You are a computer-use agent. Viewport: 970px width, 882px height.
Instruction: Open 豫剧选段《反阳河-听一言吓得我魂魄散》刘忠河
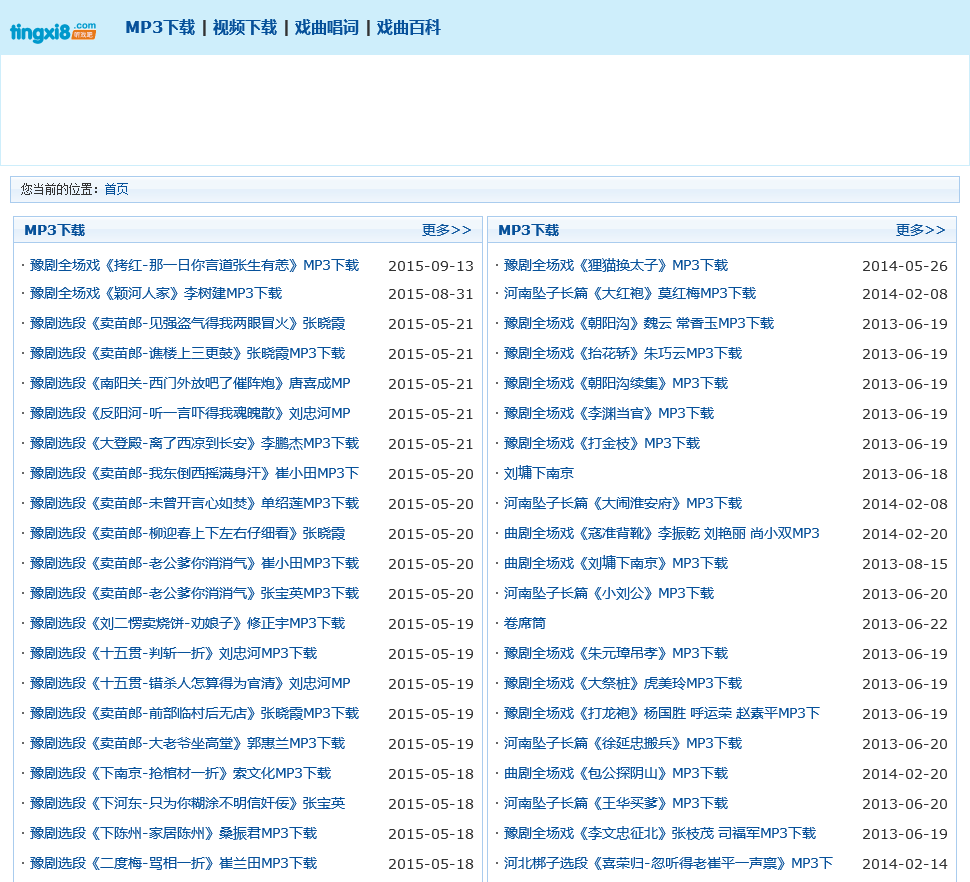coord(190,413)
